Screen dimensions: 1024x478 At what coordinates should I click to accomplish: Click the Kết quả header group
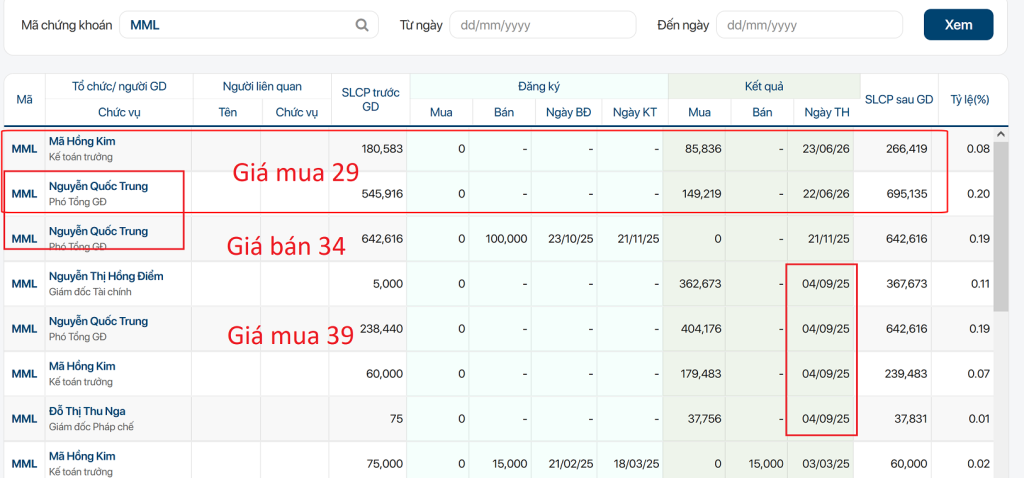tap(764, 86)
